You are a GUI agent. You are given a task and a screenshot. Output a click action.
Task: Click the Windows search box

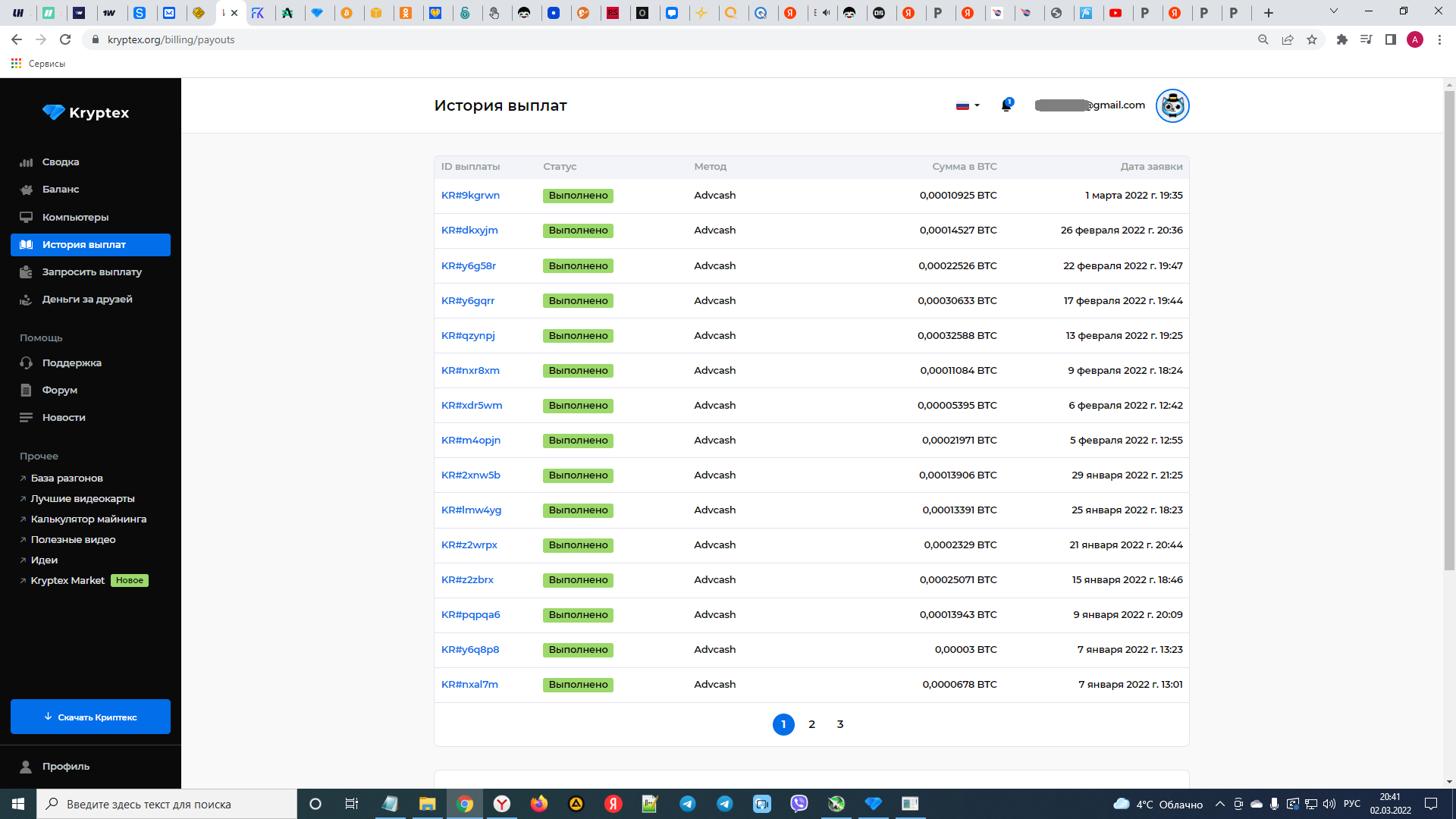[167, 804]
